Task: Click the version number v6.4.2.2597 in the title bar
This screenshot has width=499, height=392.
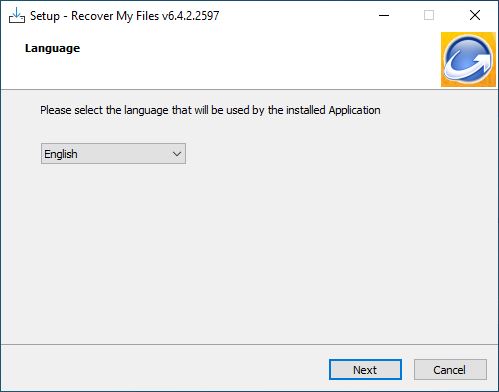Action: [x=191, y=16]
